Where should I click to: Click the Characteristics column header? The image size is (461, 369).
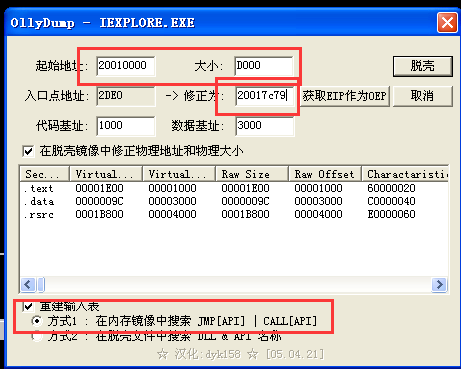click(x=405, y=174)
